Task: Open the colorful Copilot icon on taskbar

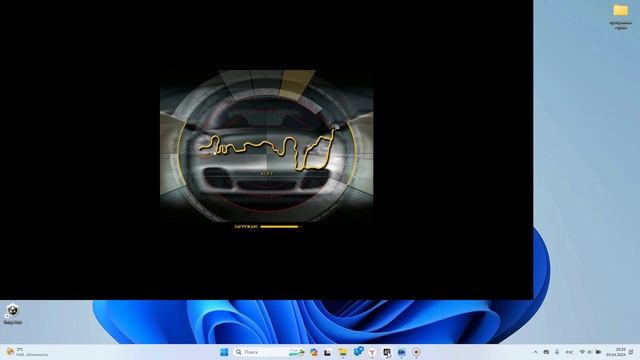Action: [x=313, y=352]
